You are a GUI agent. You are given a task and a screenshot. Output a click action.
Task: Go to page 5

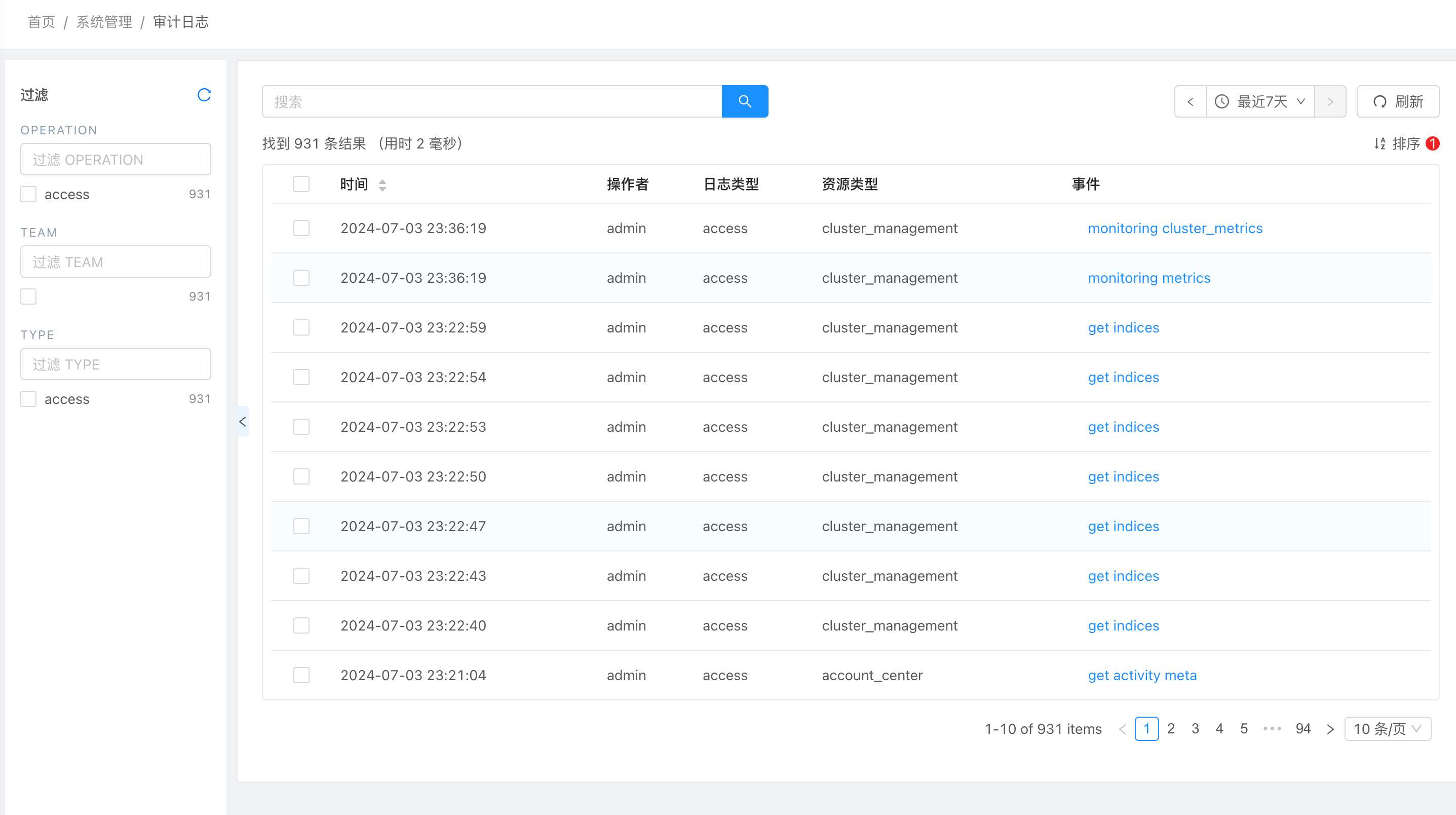[1244, 729]
